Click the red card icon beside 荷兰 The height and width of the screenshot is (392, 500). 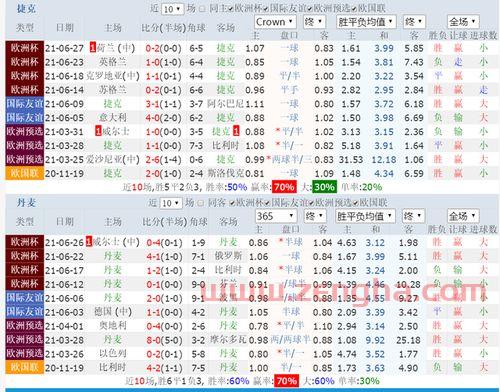point(93,48)
